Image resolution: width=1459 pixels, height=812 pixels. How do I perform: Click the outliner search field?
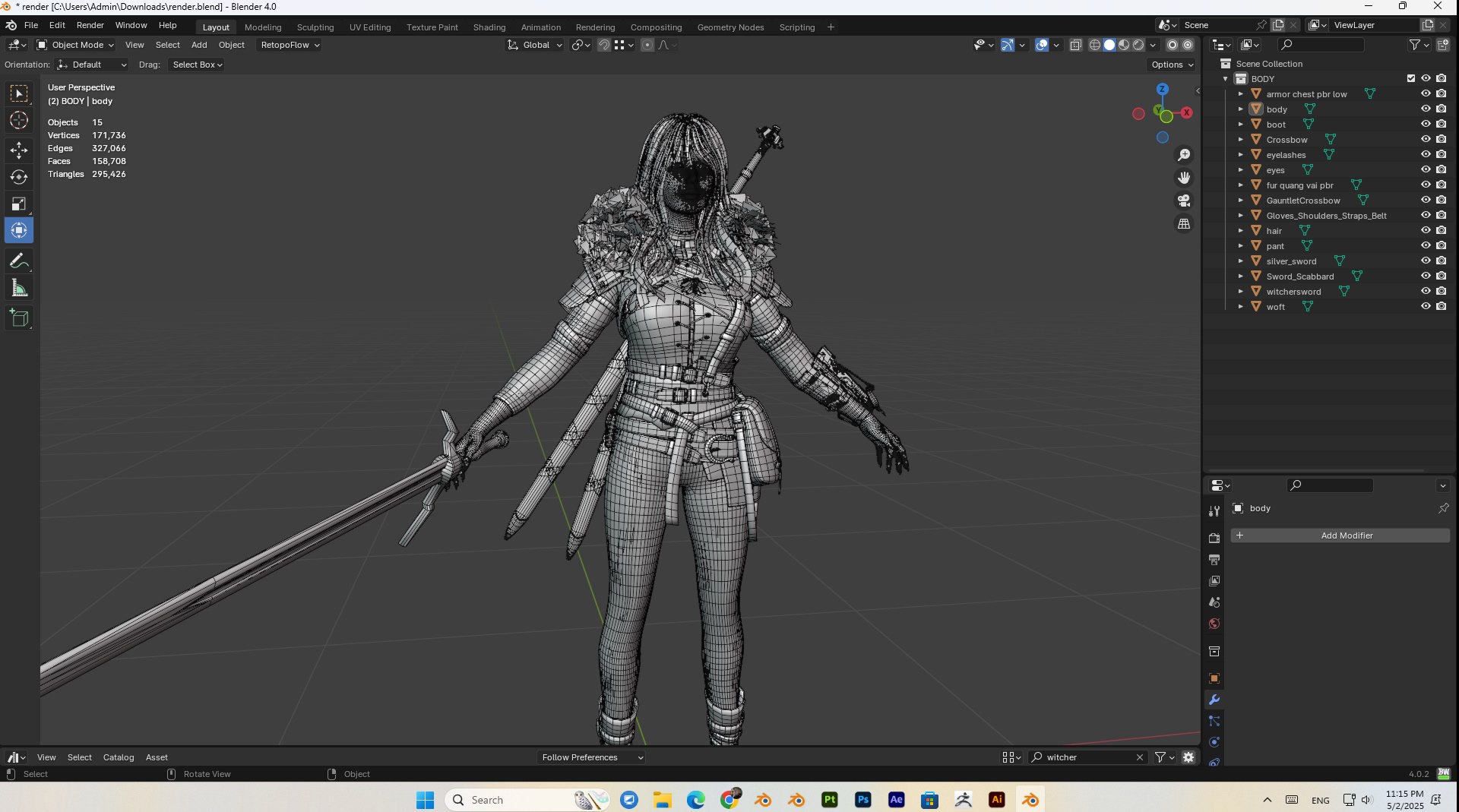click(x=1322, y=45)
